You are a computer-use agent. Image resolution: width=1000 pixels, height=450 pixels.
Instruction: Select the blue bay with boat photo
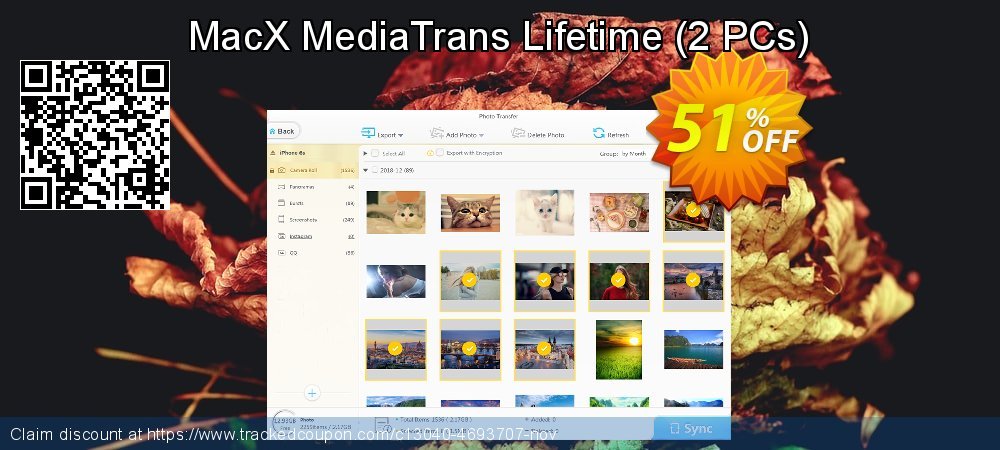tap(693, 349)
